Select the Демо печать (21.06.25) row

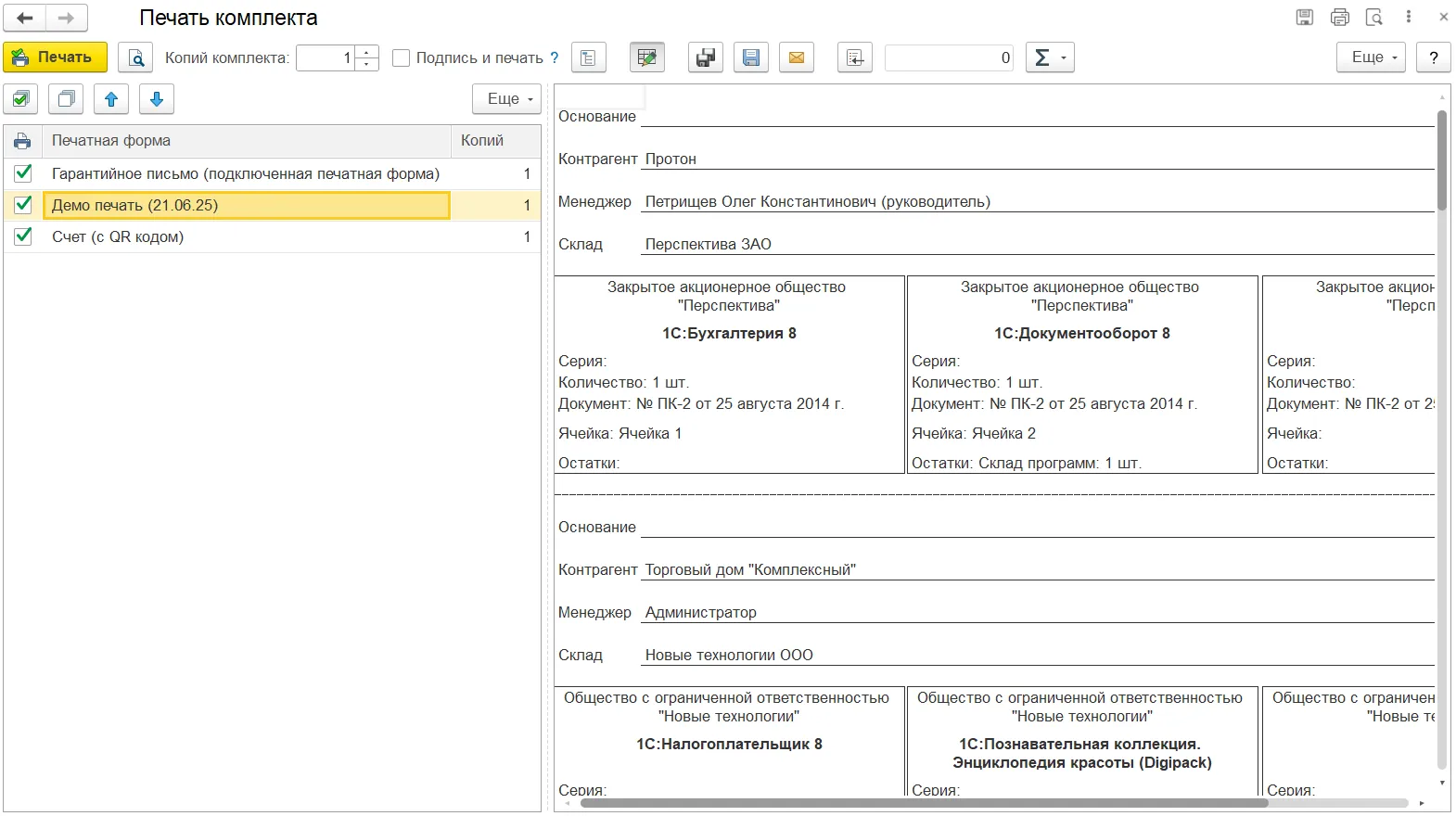click(x=246, y=205)
